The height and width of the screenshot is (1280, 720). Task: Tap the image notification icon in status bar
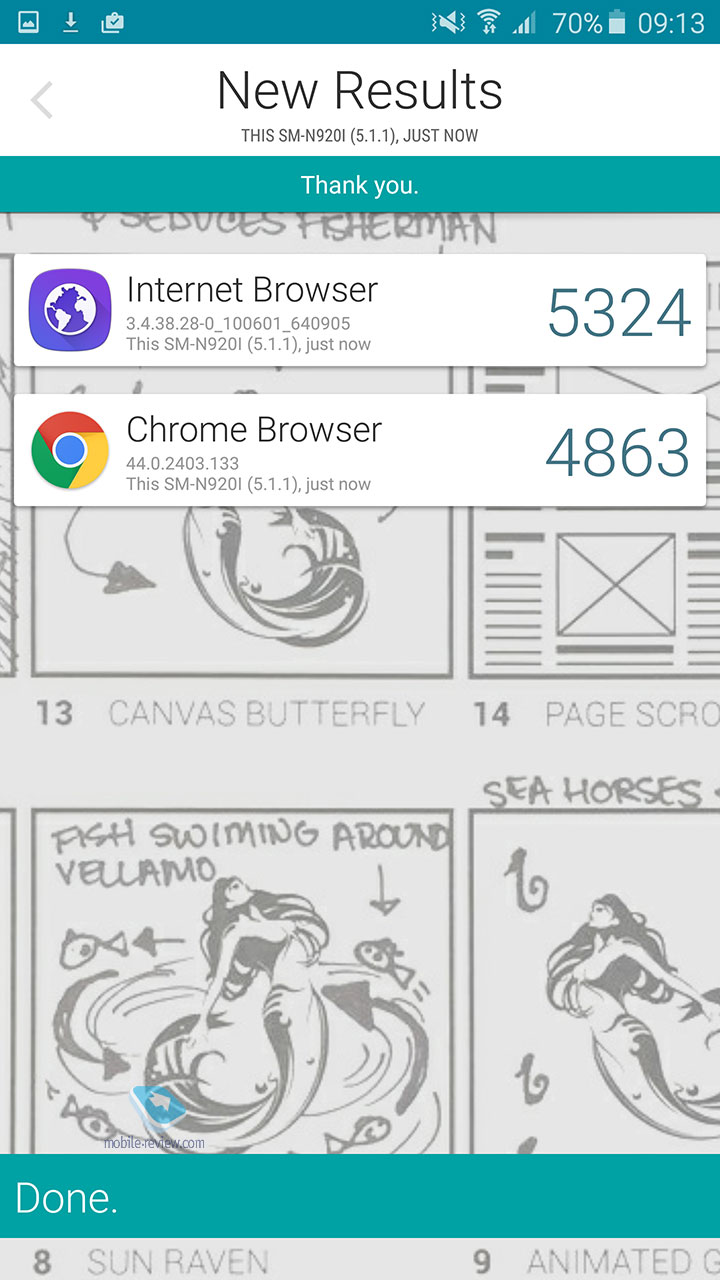[x=28, y=22]
